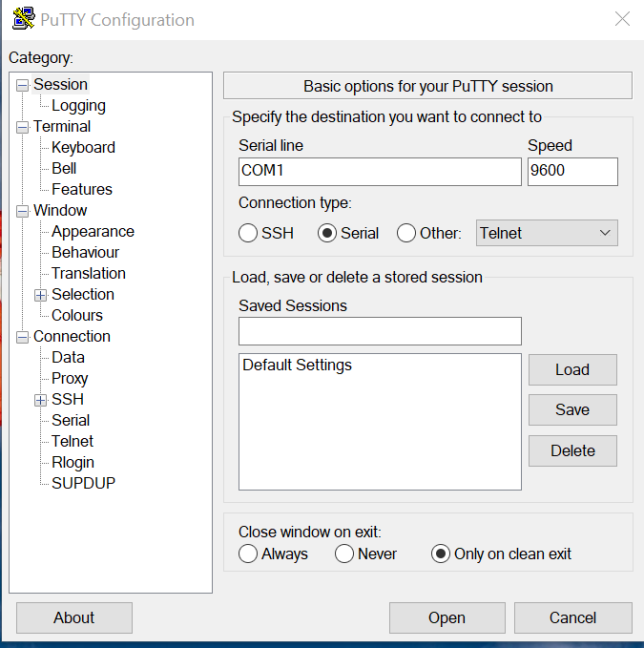Click the Serial line input field
This screenshot has height=648, width=644.
tap(379, 171)
